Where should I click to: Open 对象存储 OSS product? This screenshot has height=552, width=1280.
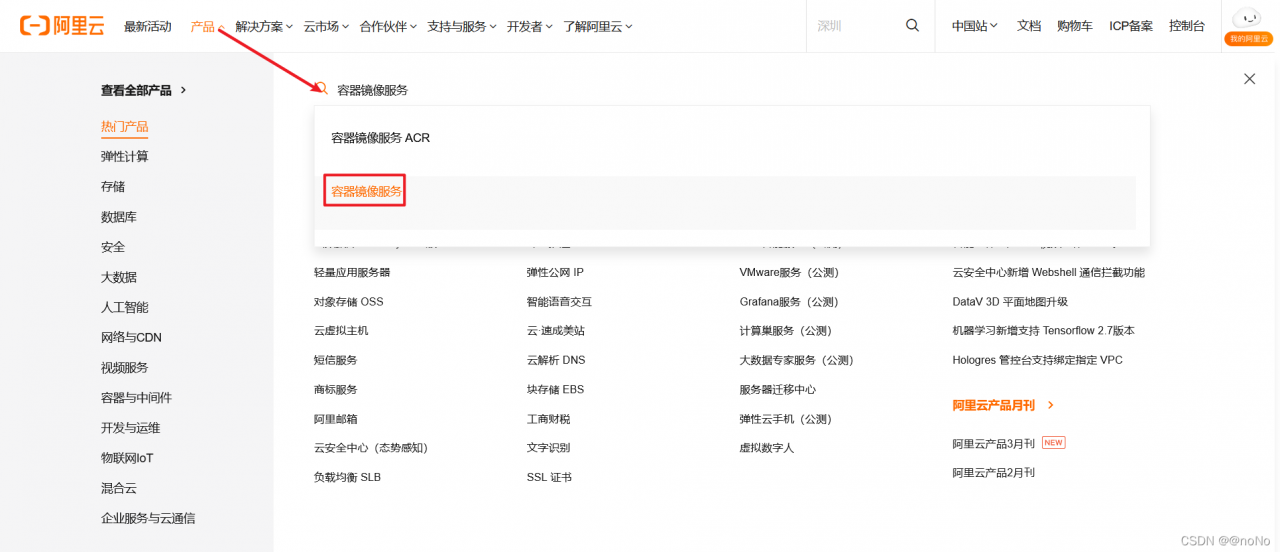349,301
